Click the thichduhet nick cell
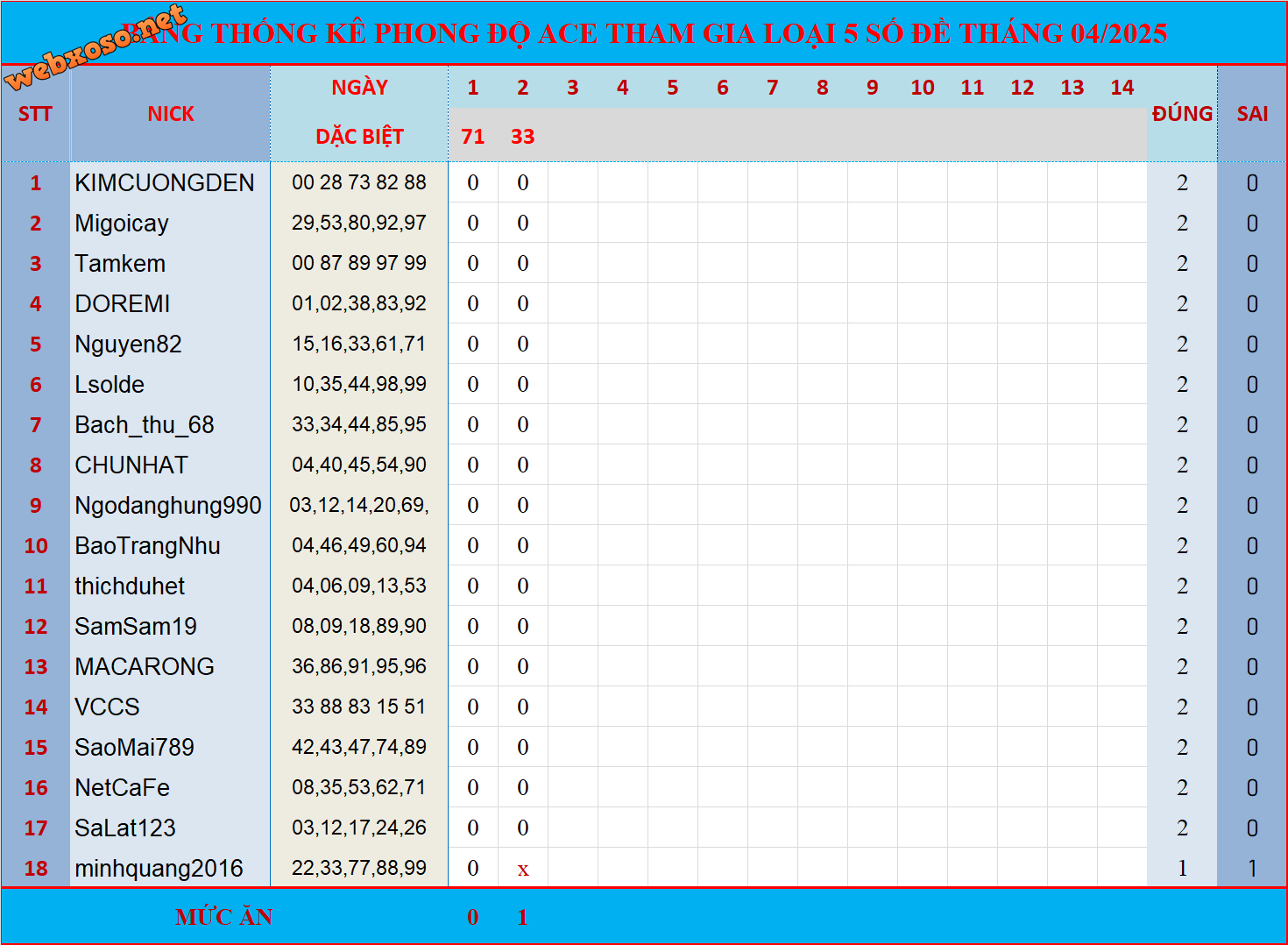Screen dimensions: 1288x945 point(170,586)
